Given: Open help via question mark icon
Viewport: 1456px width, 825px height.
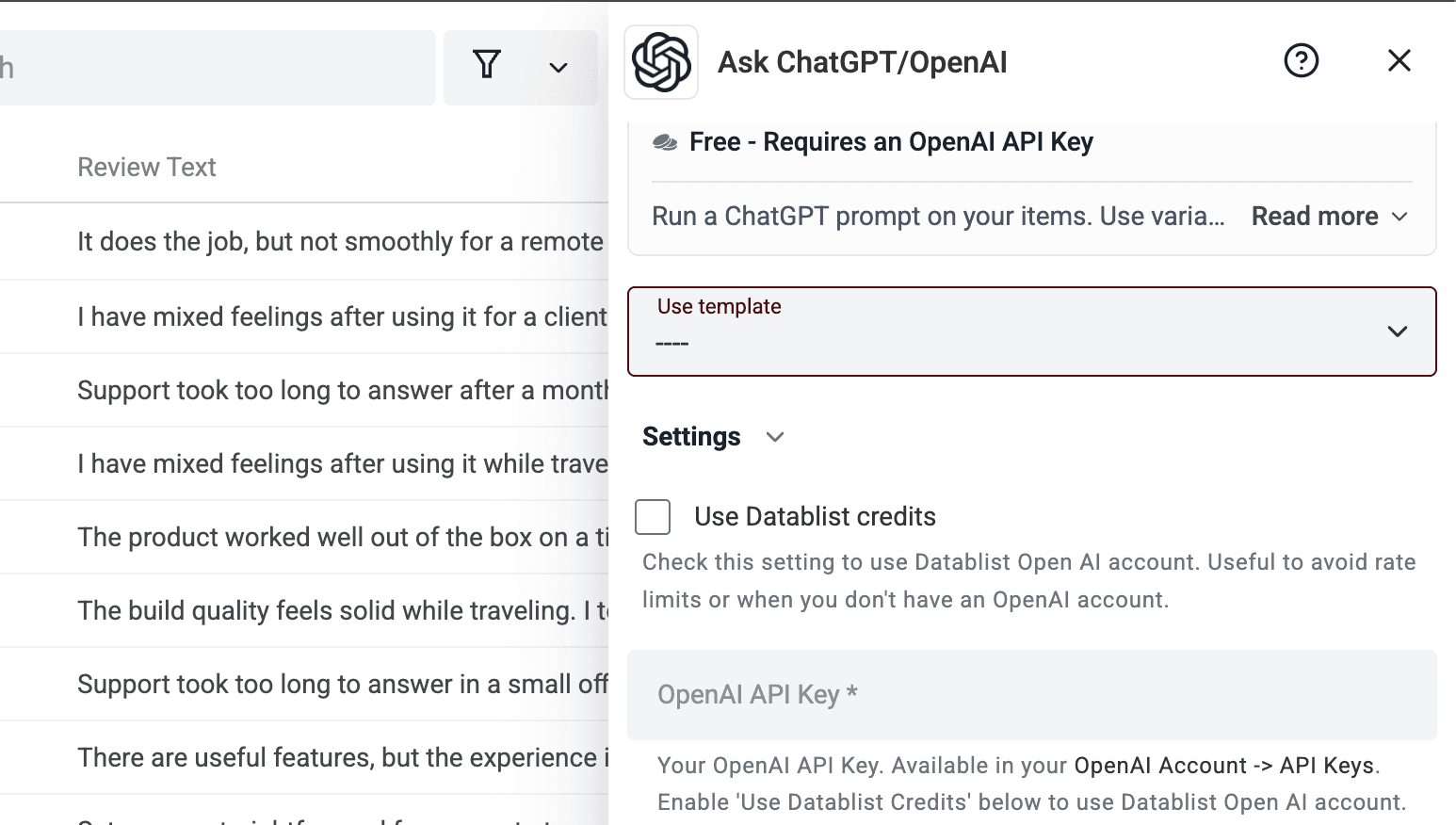Looking at the screenshot, I should [x=1302, y=61].
